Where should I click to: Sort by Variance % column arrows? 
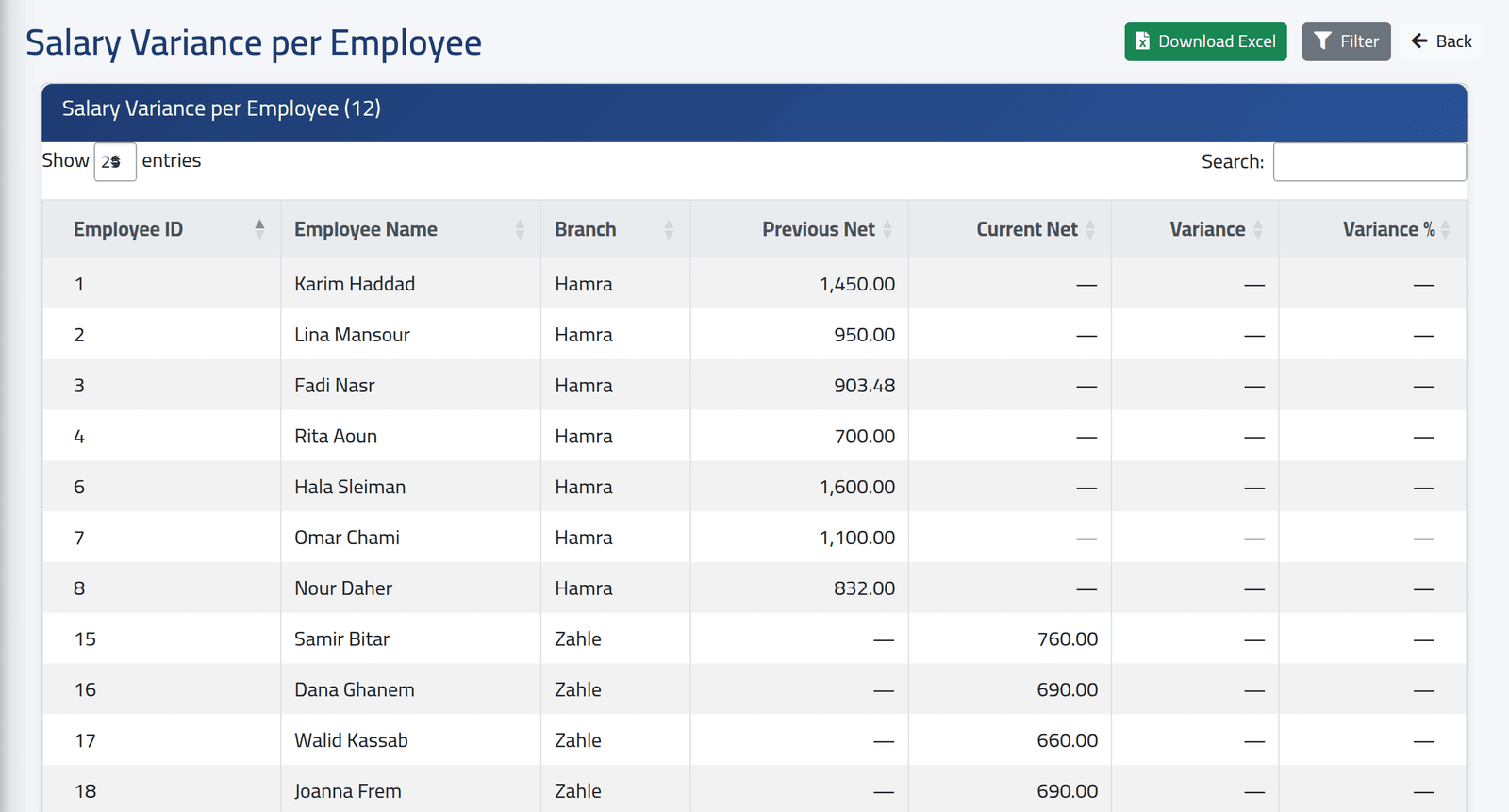point(1446,229)
